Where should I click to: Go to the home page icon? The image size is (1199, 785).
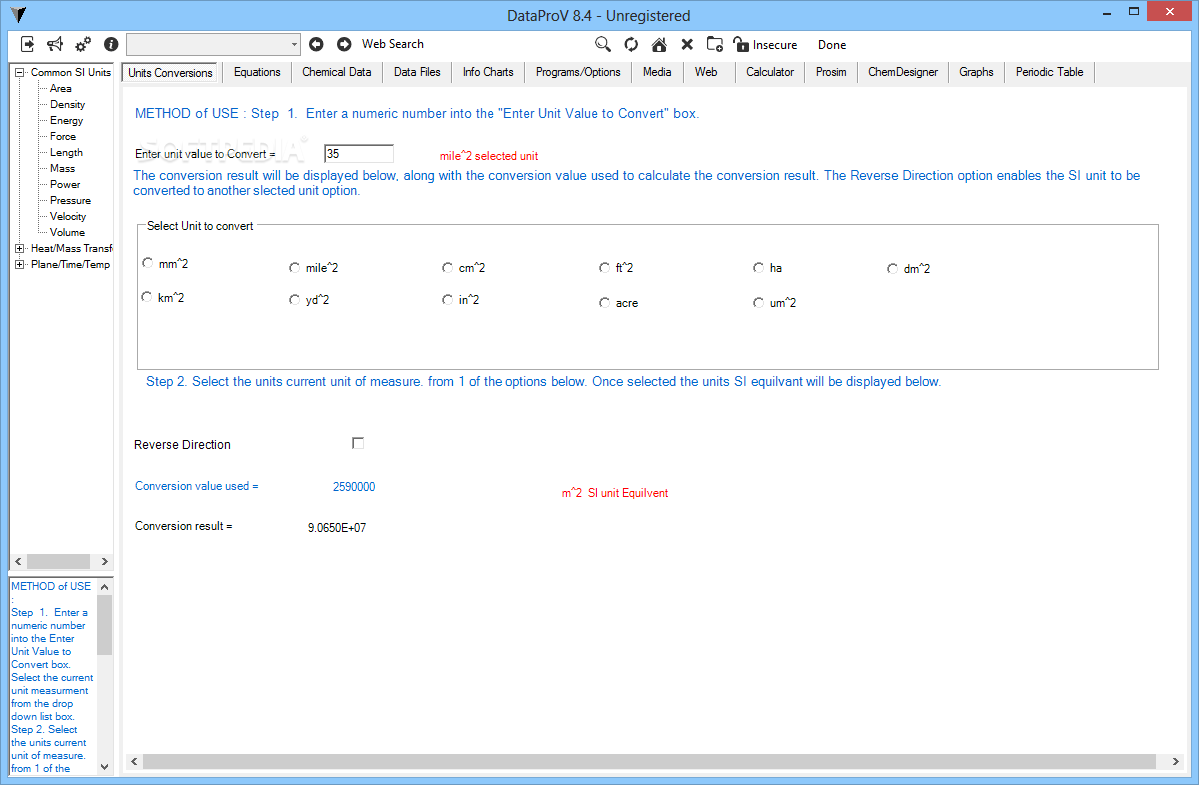pos(658,44)
